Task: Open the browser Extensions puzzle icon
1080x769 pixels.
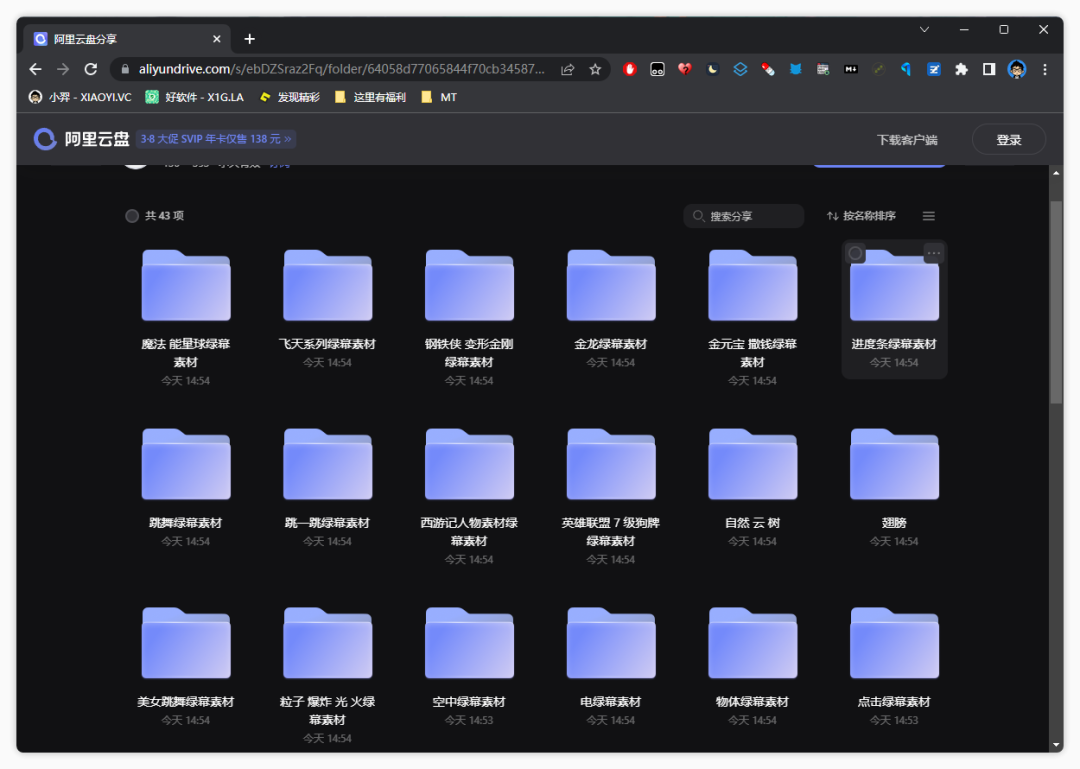Action: click(961, 69)
